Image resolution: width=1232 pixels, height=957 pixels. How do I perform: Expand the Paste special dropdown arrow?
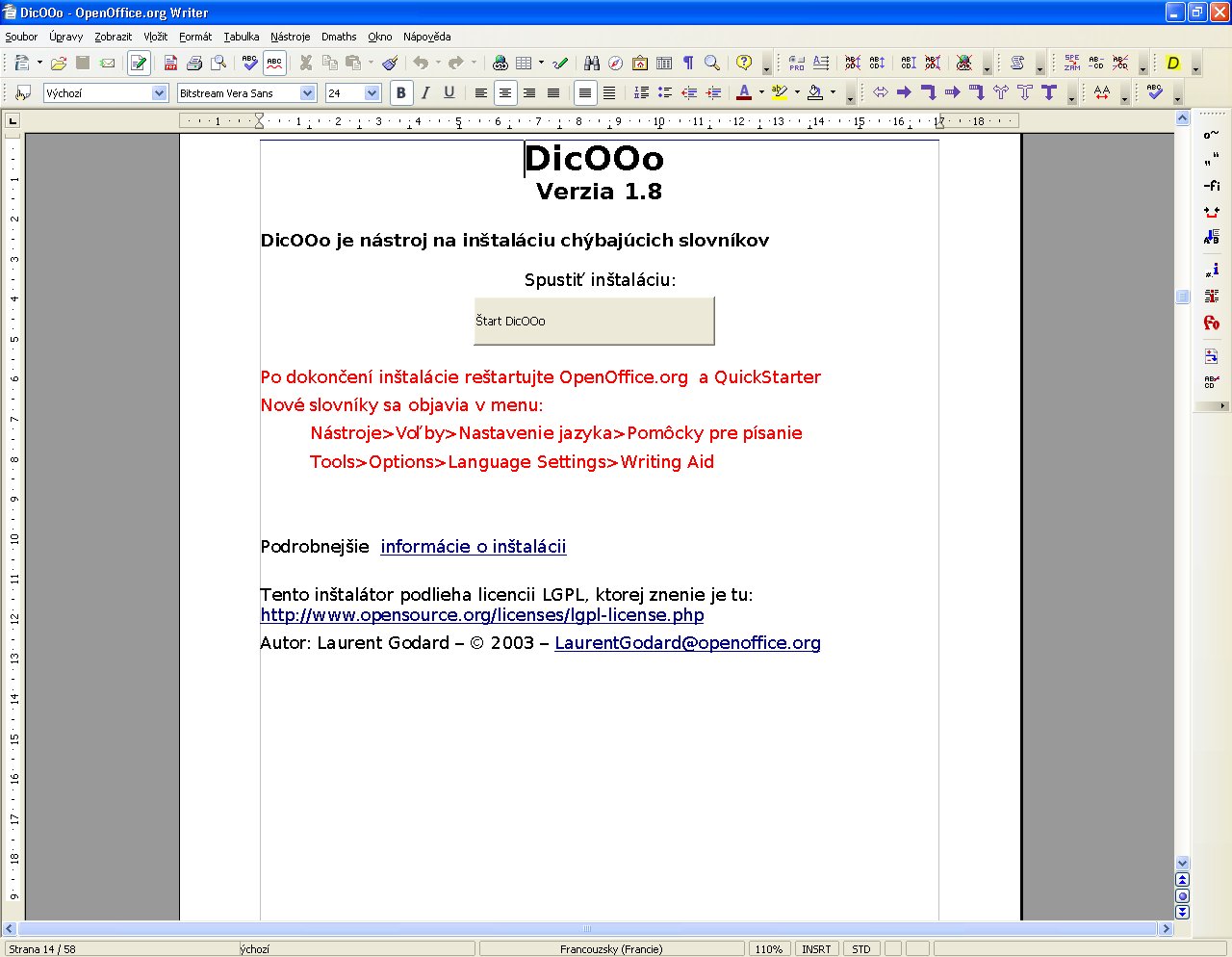pos(371,63)
